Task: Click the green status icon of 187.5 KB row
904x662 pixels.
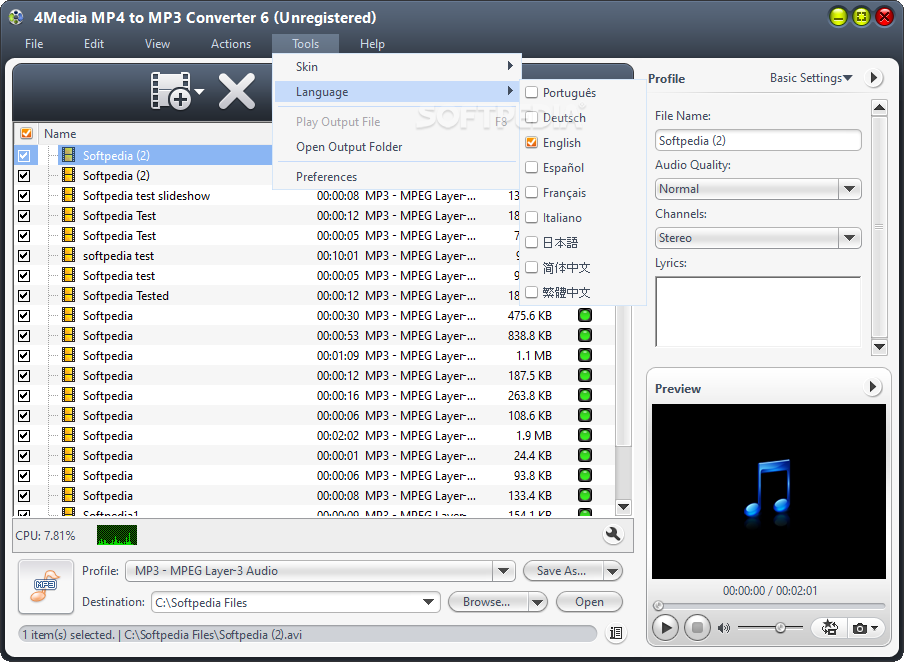Action: click(585, 375)
